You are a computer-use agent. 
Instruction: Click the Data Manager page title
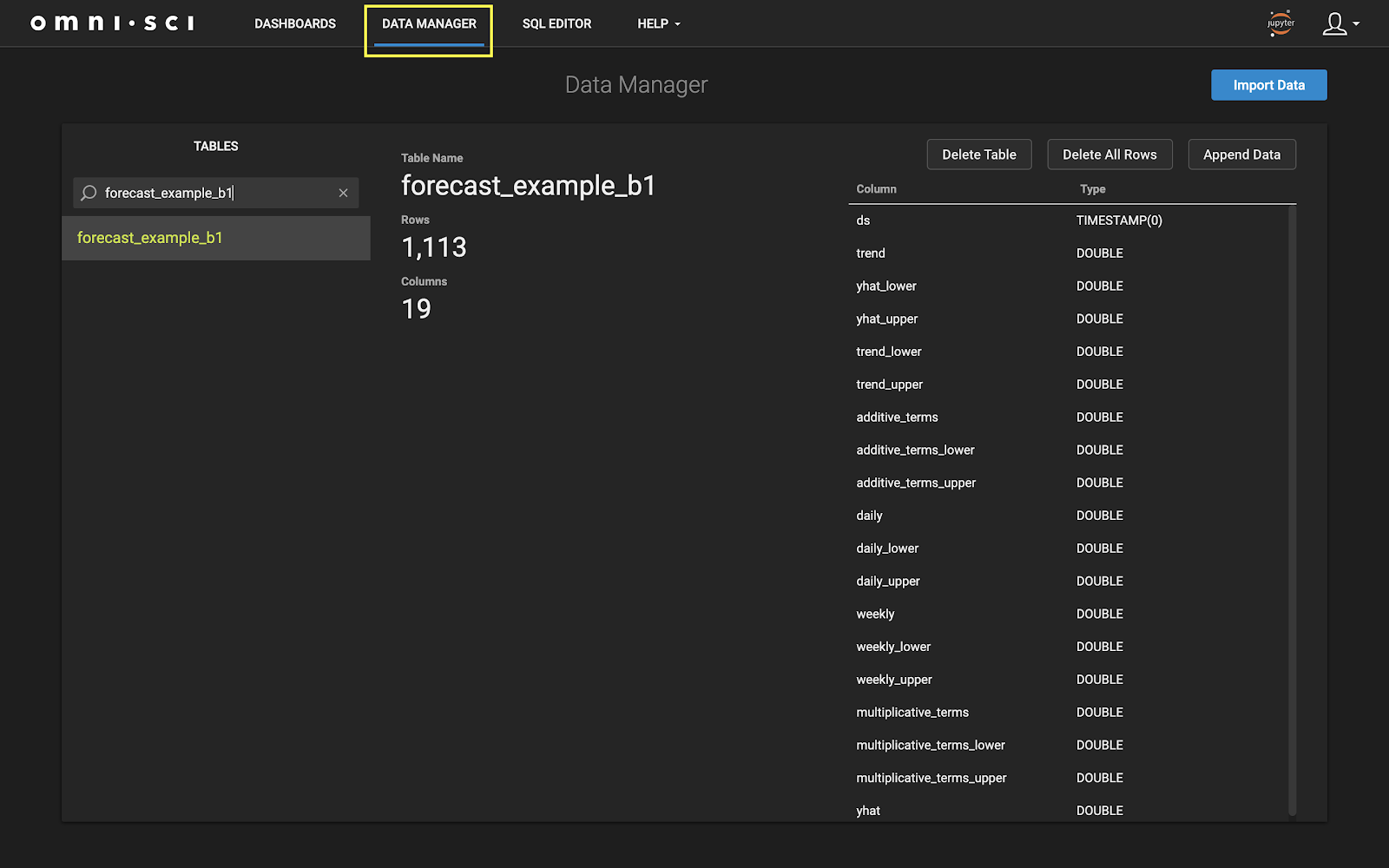pos(636,85)
